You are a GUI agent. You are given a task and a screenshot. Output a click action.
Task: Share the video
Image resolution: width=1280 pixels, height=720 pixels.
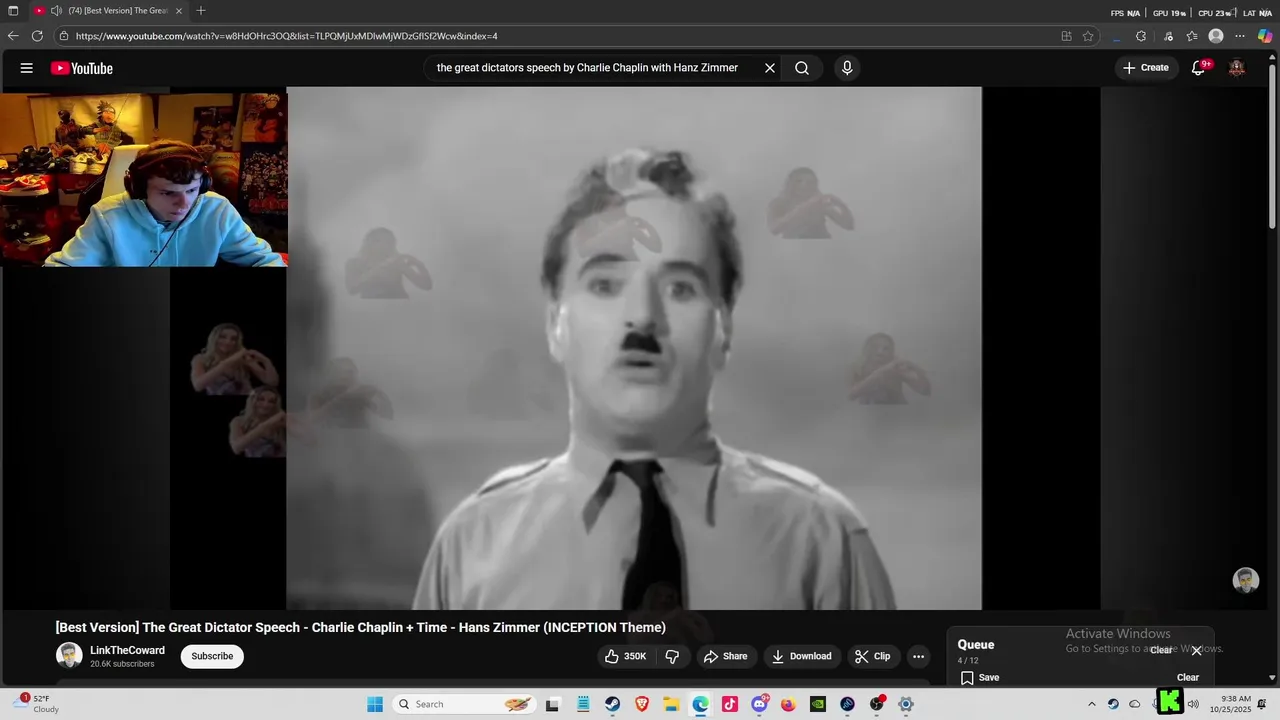[726, 656]
